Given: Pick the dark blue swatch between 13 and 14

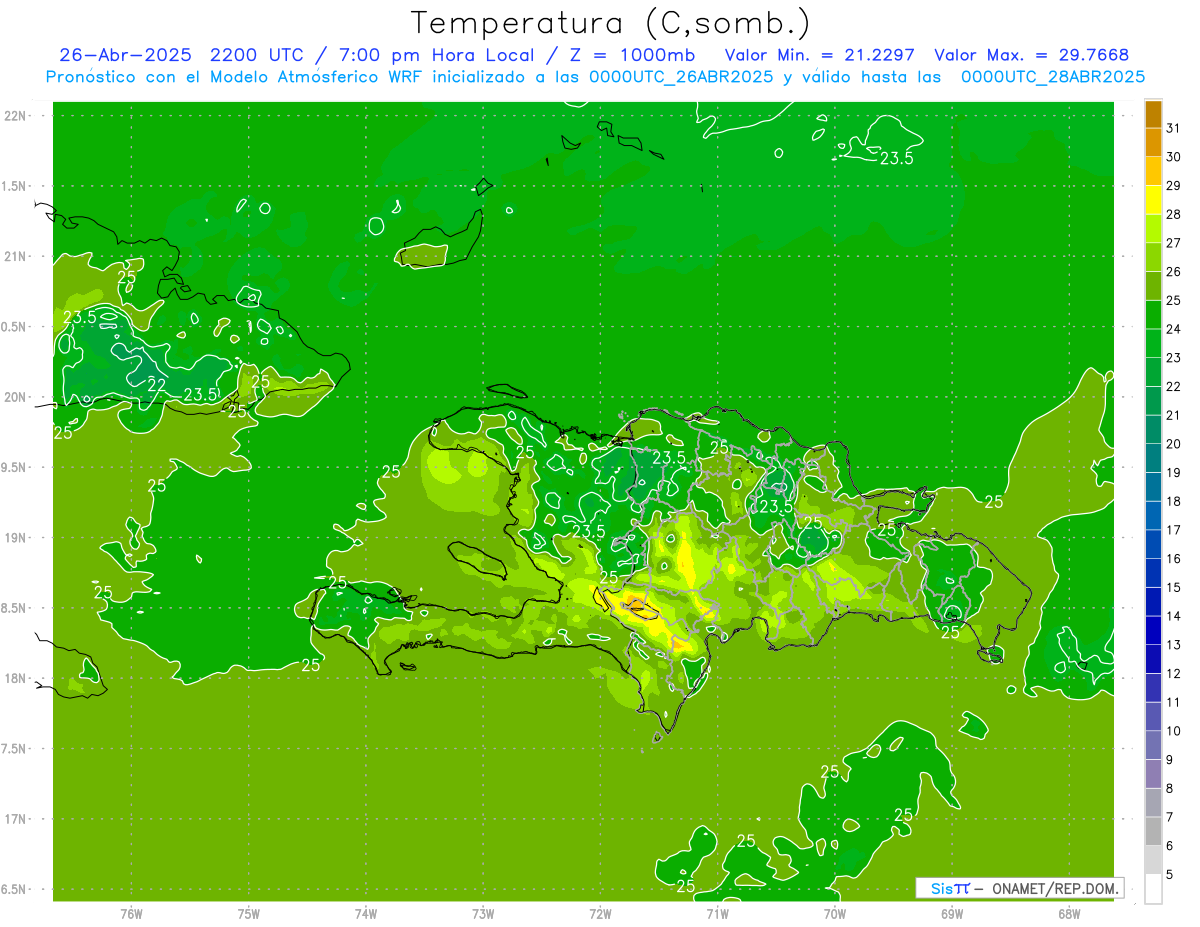Looking at the screenshot, I should (x=1154, y=630).
